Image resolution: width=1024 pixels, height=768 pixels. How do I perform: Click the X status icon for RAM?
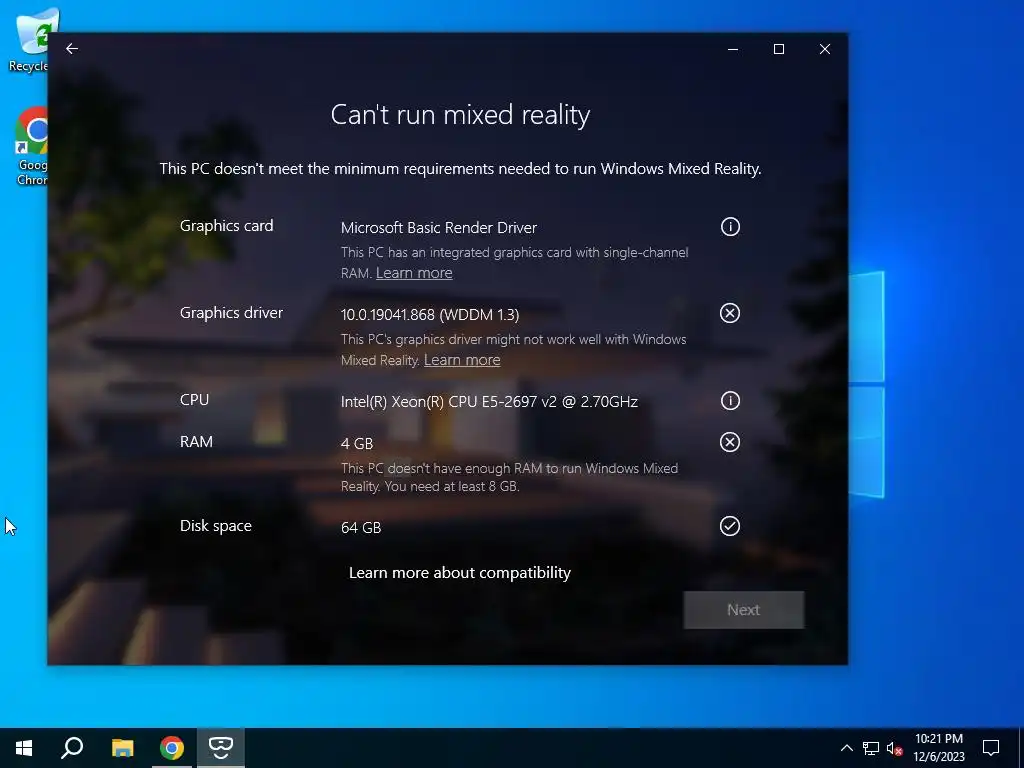click(x=730, y=442)
